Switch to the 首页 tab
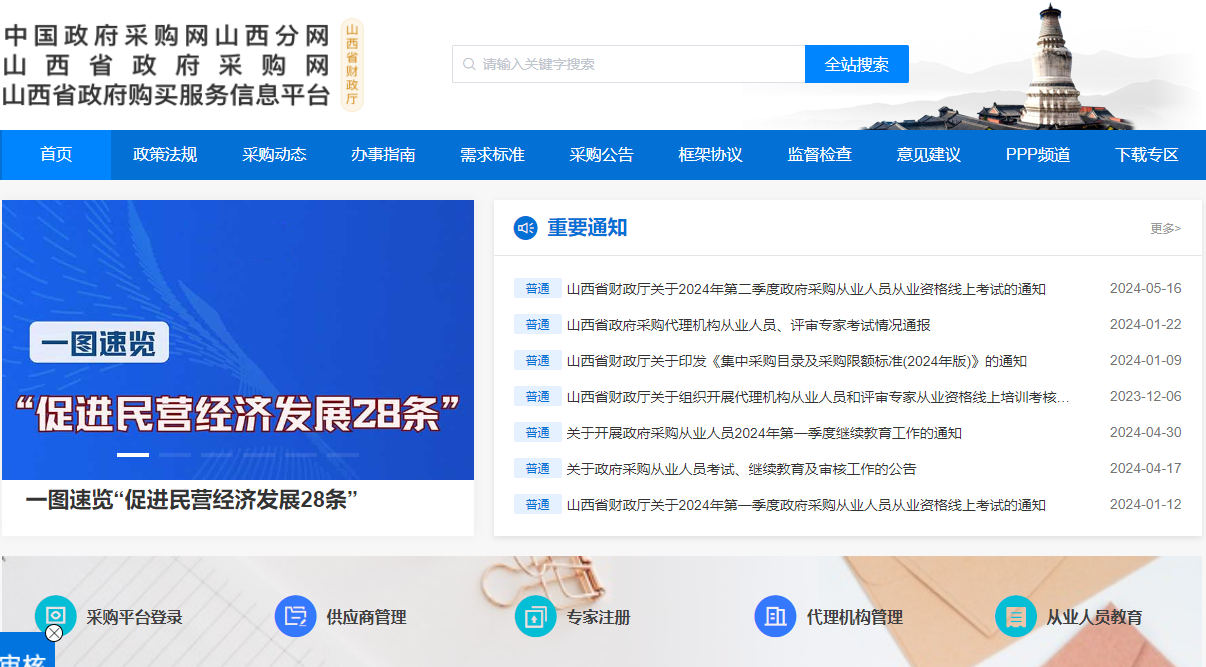Viewport: 1206px width, 667px height. (x=55, y=154)
